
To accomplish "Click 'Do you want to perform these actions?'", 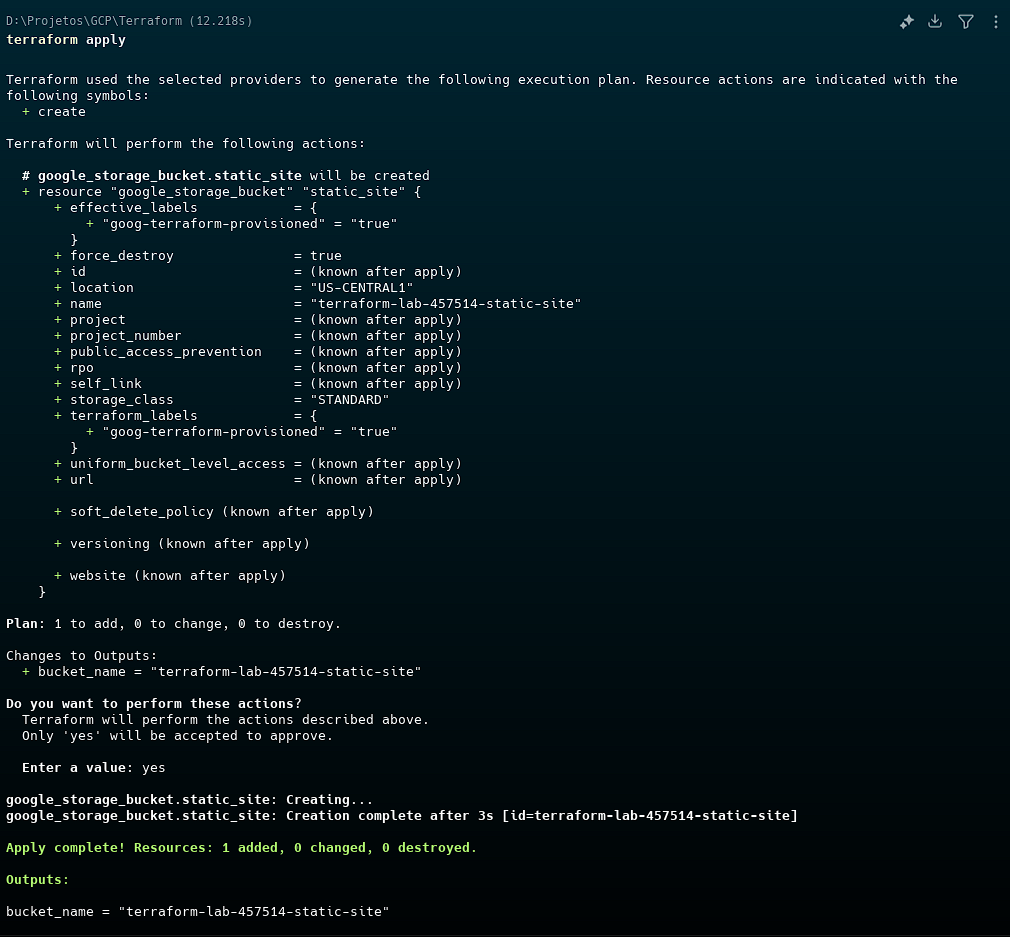I will 153,704.
